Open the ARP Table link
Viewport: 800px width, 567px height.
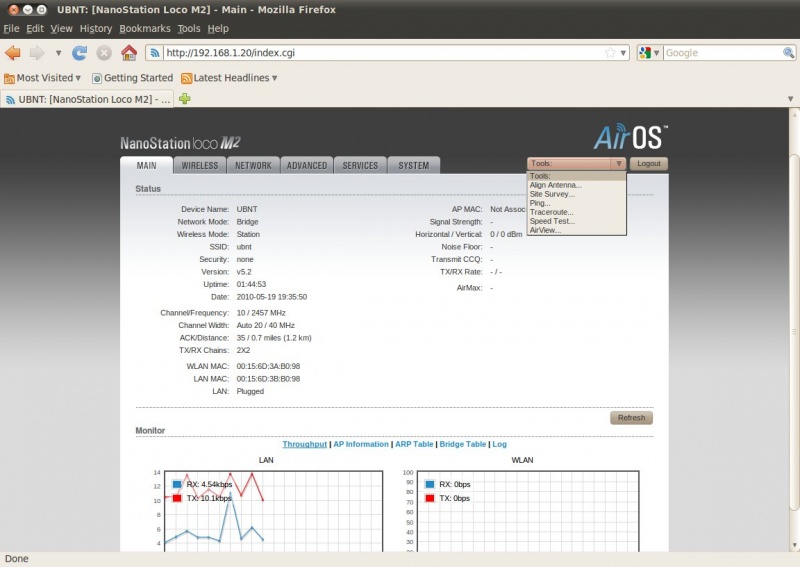414,444
